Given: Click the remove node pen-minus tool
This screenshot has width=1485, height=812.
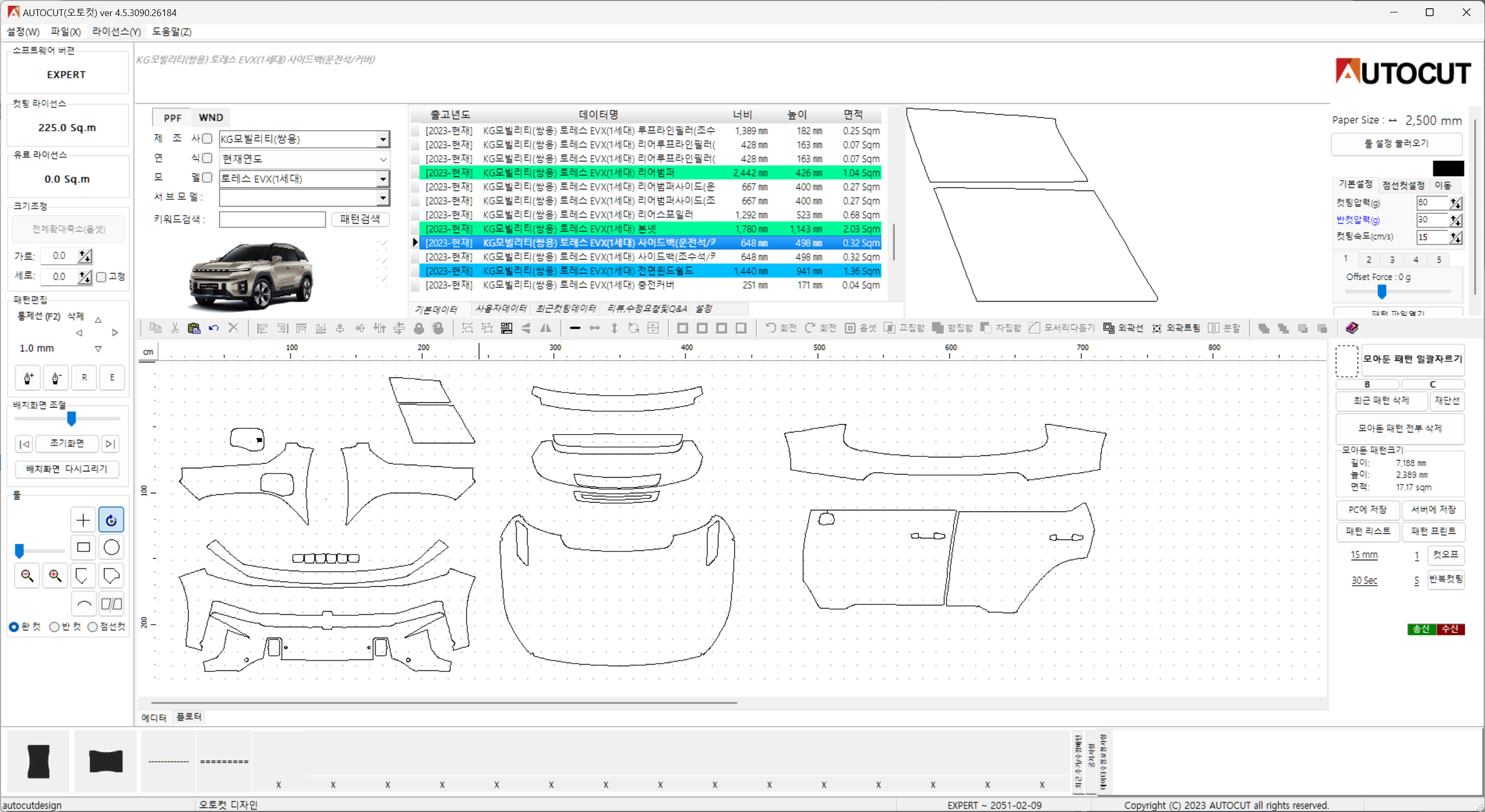Looking at the screenshot, I should [56, 378].
